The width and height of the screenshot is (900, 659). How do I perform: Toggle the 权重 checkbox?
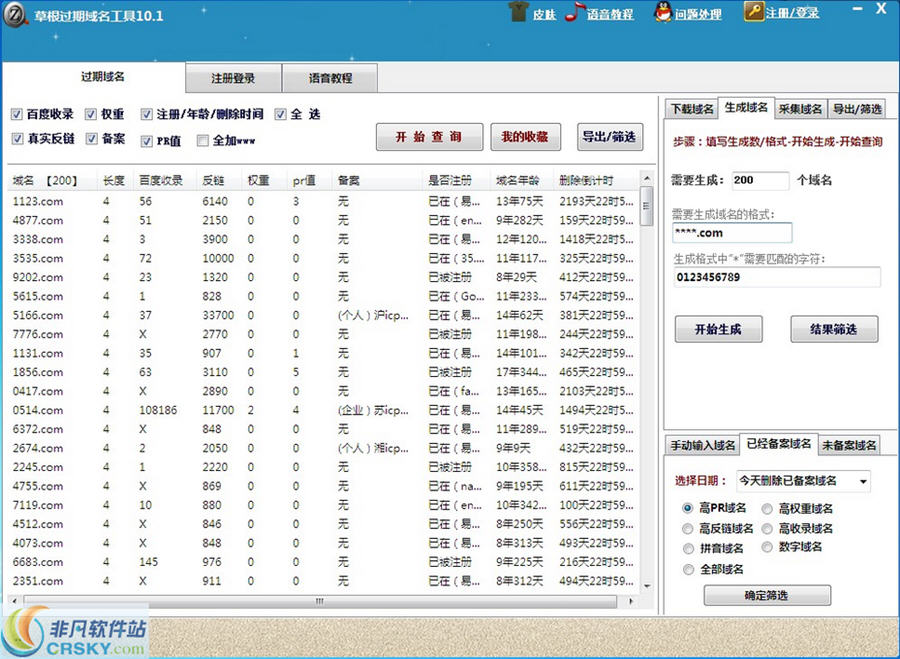(91, 114)
